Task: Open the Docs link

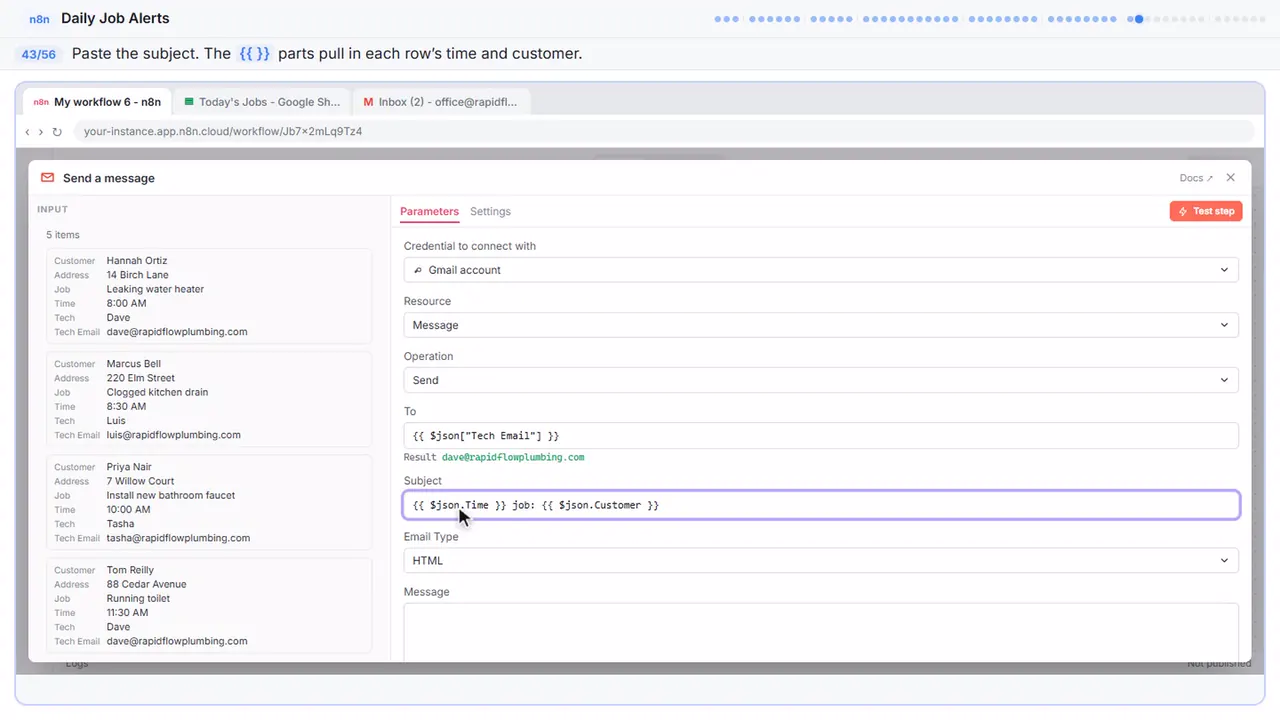Action: (x=1196, y=178)
